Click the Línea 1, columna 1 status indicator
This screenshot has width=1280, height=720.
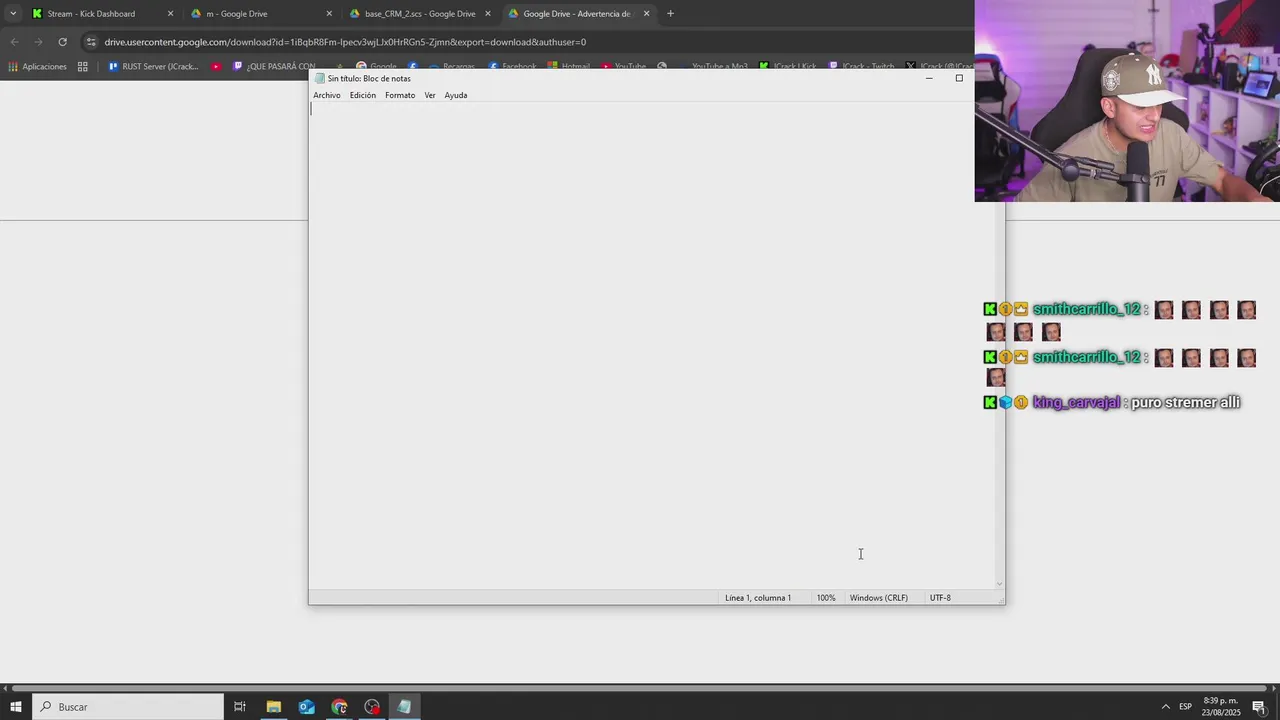click(x=757, y=598)
